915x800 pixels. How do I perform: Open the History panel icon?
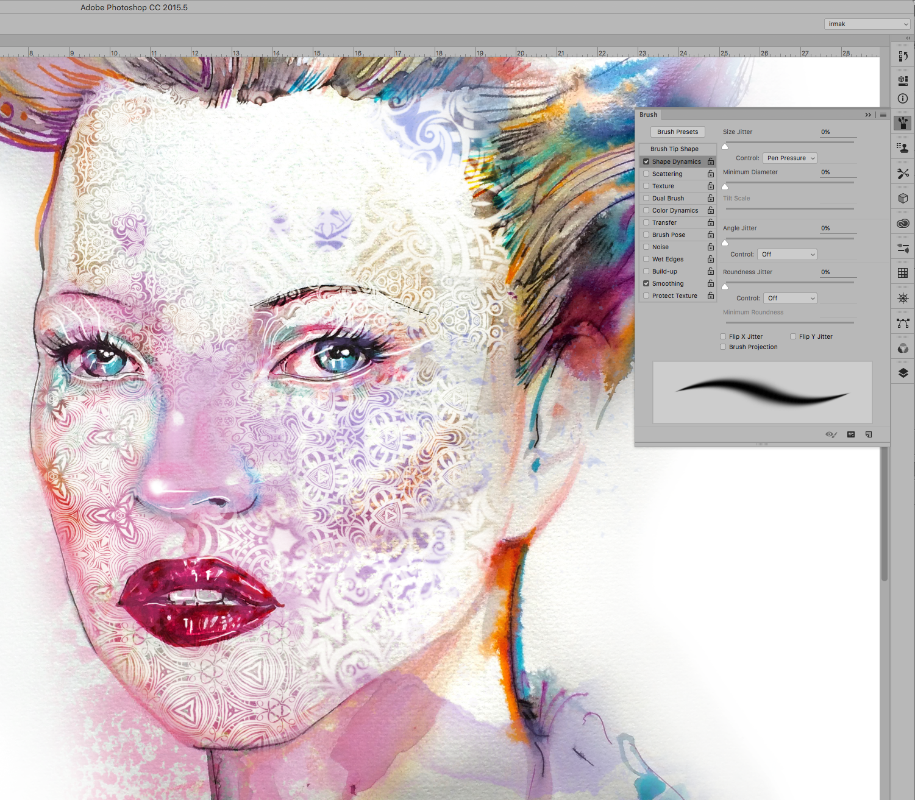coord(903,56)
